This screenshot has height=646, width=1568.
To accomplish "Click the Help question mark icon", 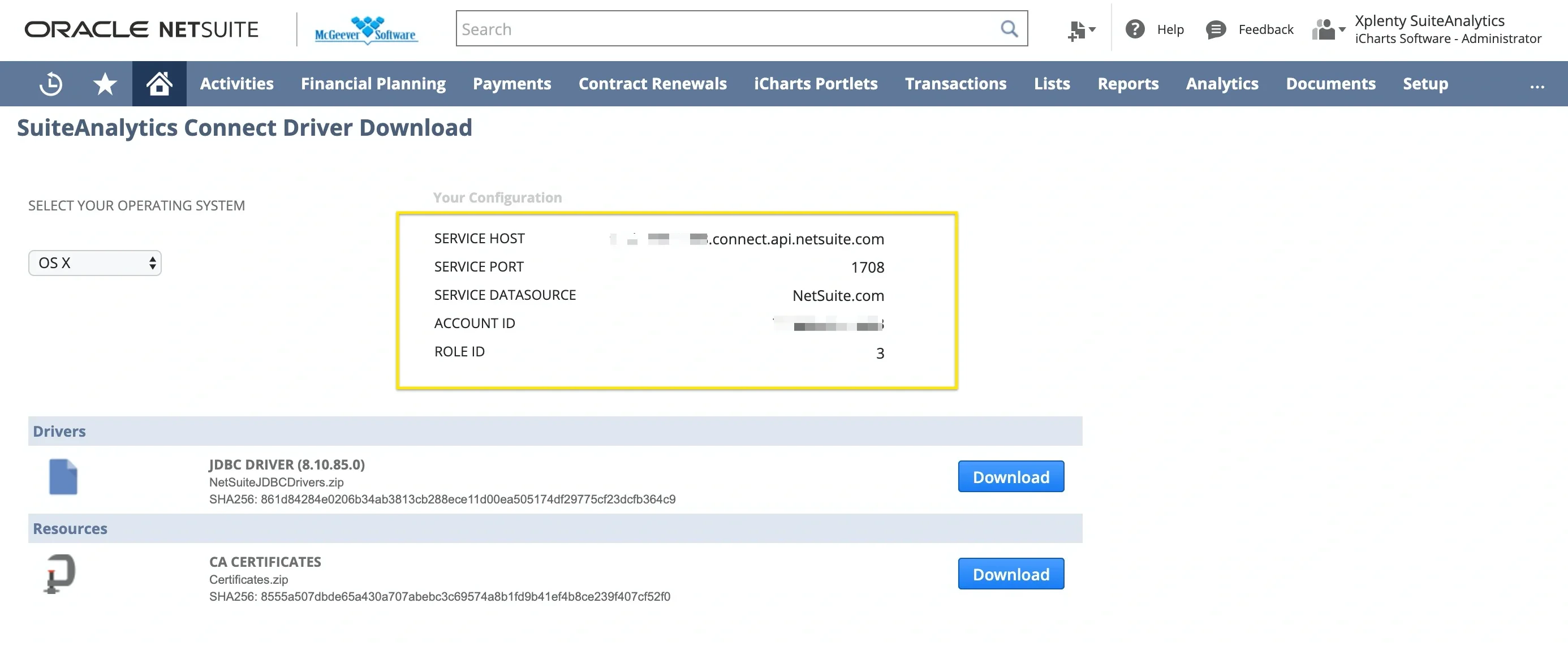I will [x=1135, y=29].
